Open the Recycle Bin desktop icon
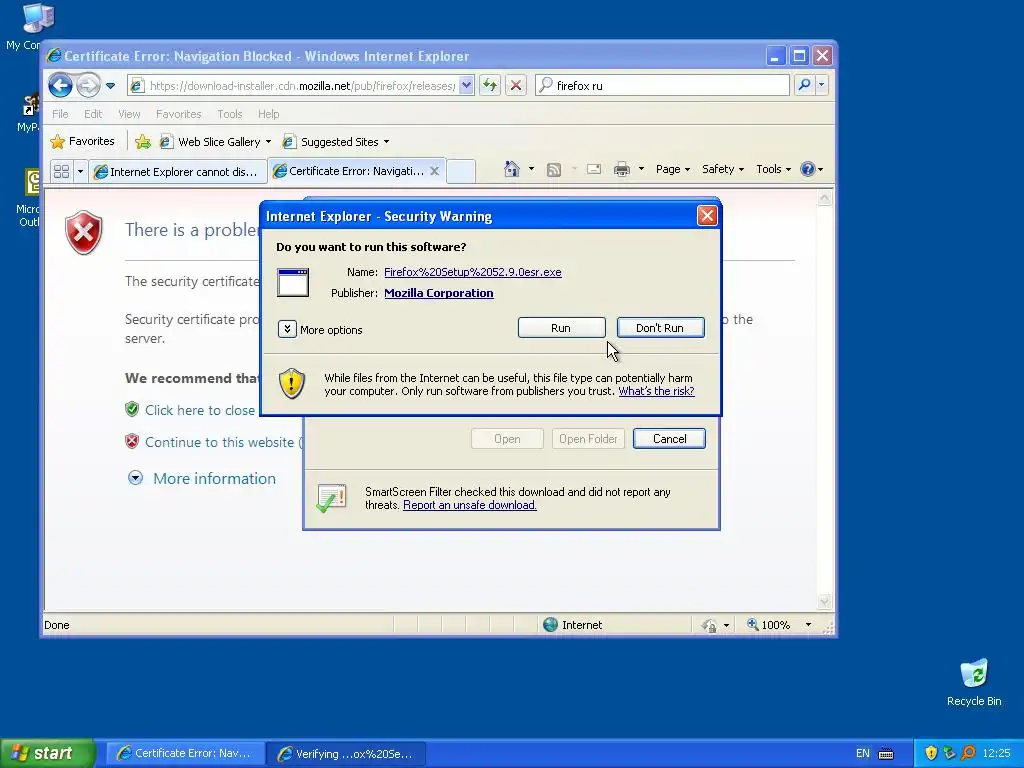Viewport: 1024px width, 768px height. [974, 682]
